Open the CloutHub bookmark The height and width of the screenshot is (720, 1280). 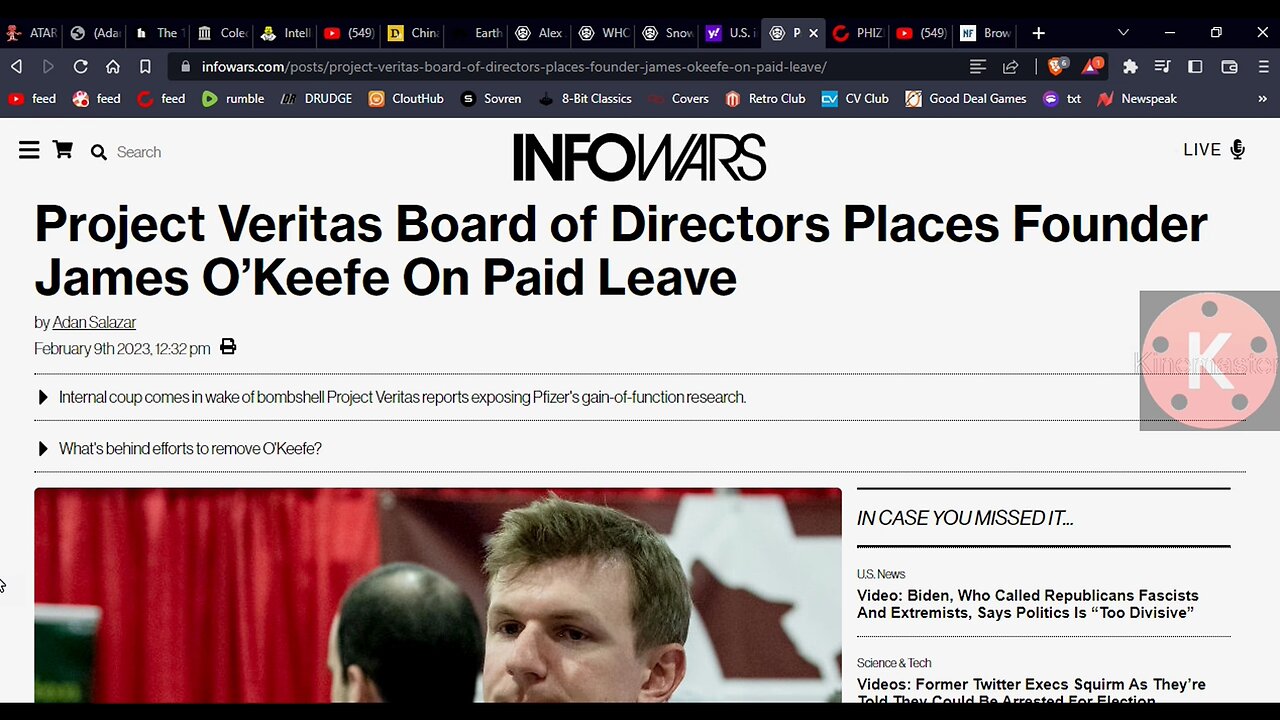[x=406, y=99]
